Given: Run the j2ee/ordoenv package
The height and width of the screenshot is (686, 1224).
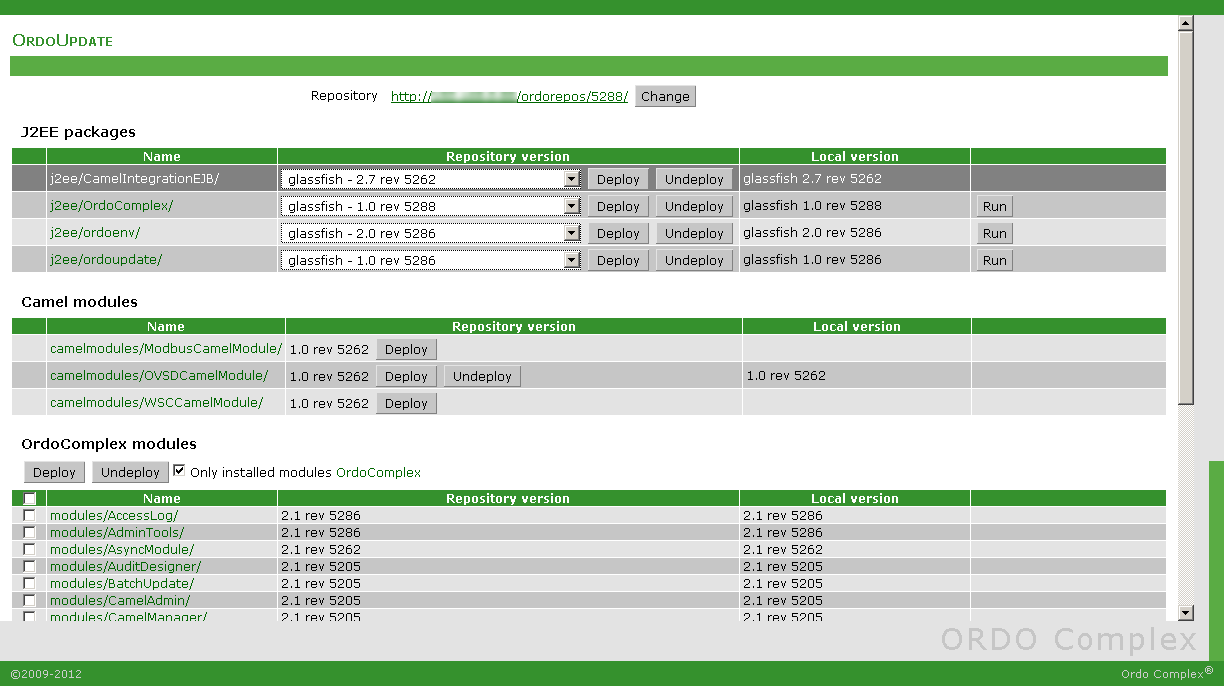Looking at the screenshot, I should 994,233.
